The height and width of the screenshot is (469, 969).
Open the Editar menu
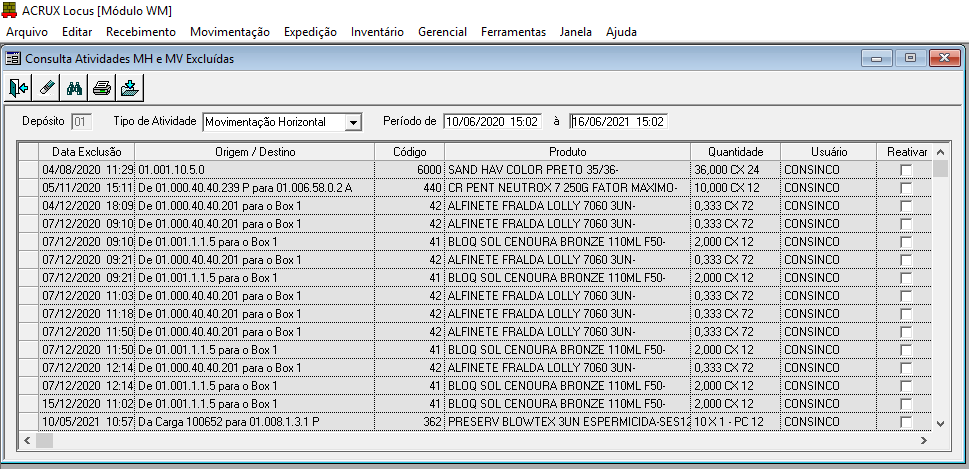(x=77, y=32)
